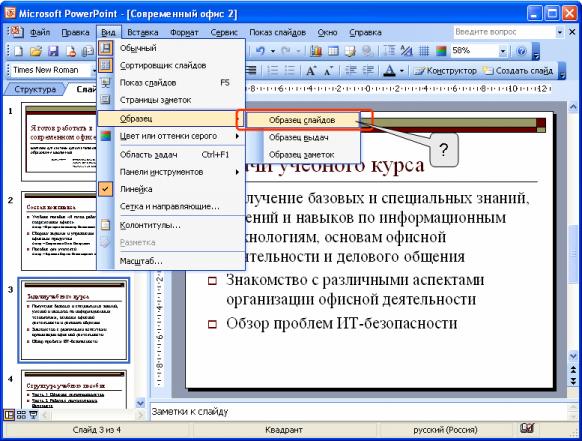Click the Decrease Indent icon
Viewport: 582px width, 441px height.
[x=351, y=70]
